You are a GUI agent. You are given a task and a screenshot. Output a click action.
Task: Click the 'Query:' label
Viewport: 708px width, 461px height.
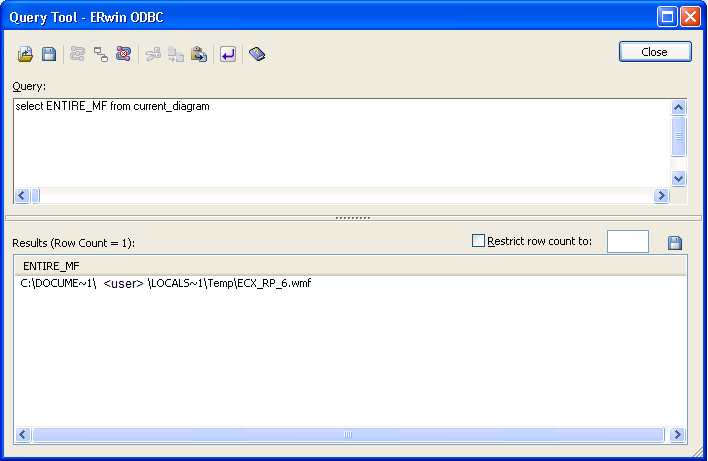coord(29,86)
